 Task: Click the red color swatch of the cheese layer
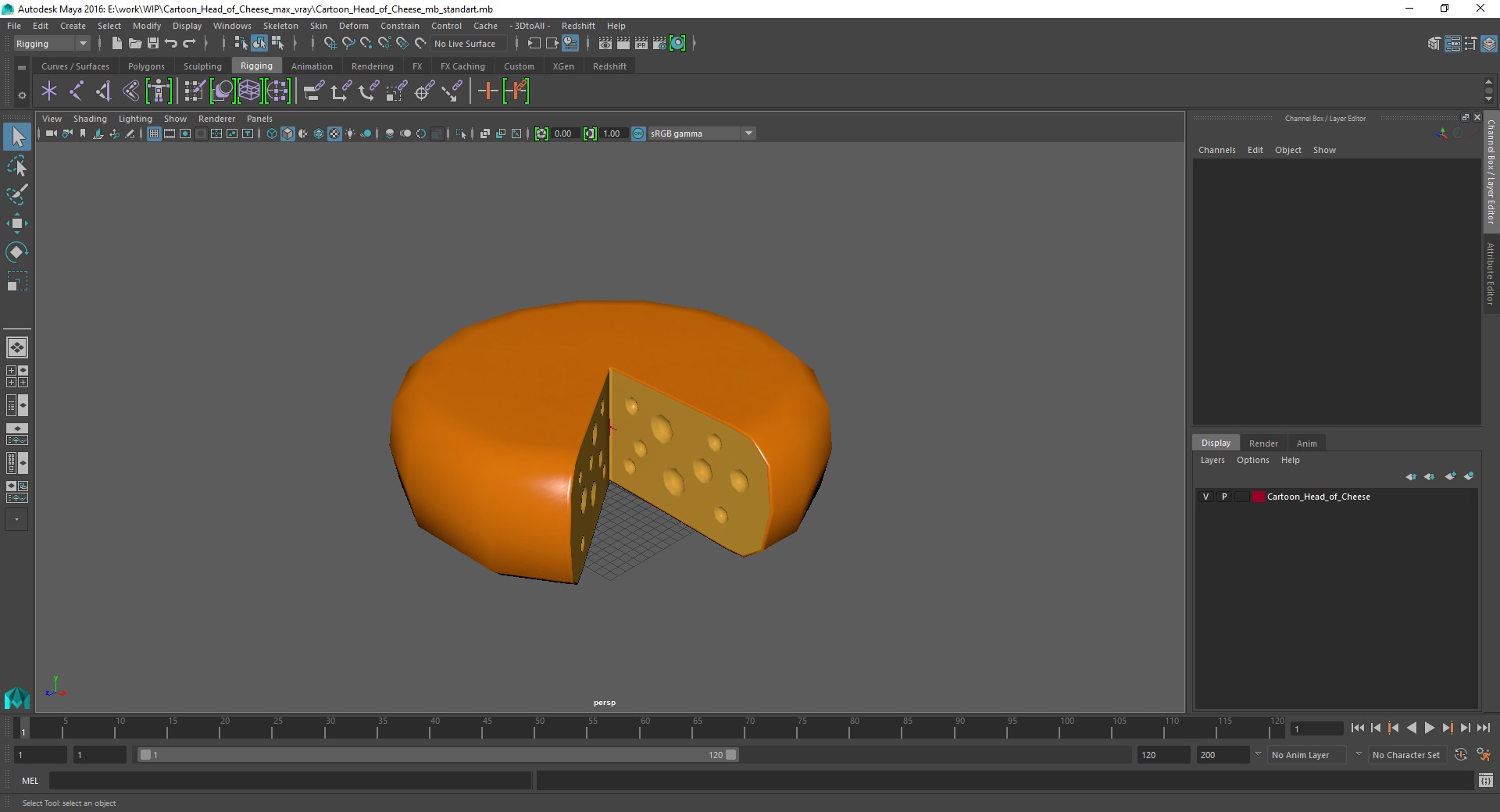(x=1258, y=497)
